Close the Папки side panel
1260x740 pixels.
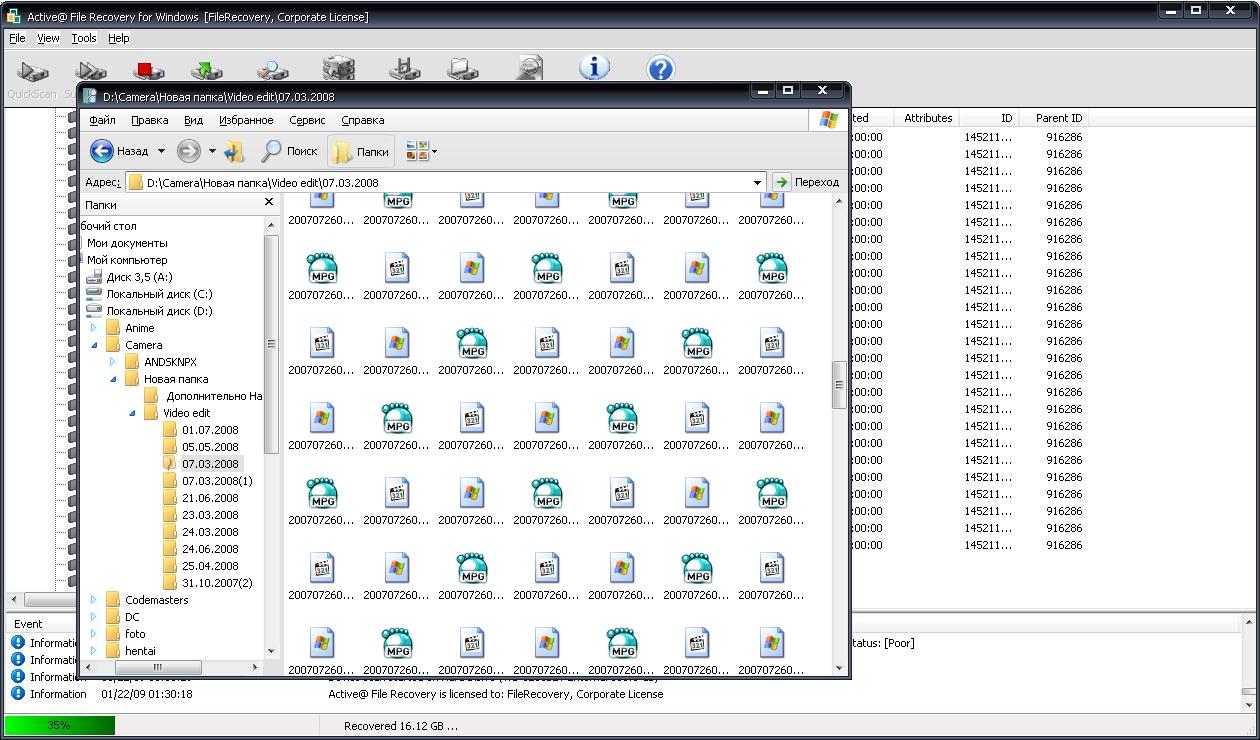coord(268,203)
